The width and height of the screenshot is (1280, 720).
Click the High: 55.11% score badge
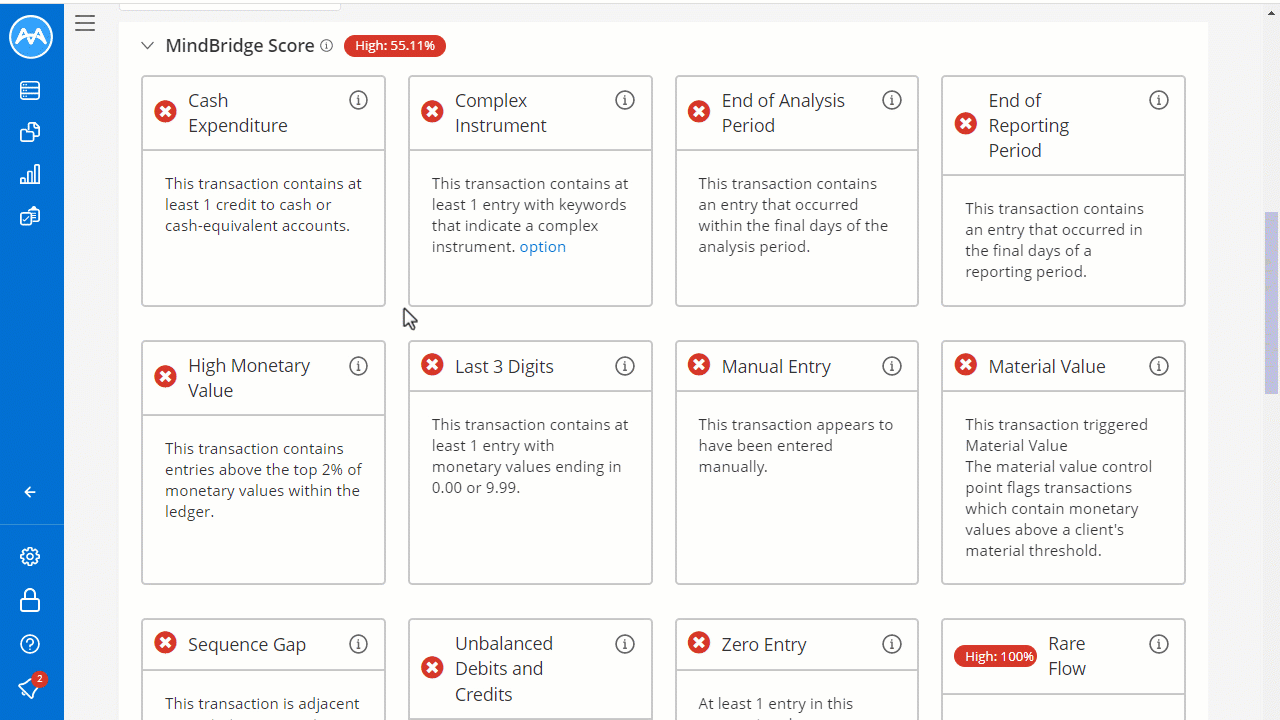click(x=394, y=45)
